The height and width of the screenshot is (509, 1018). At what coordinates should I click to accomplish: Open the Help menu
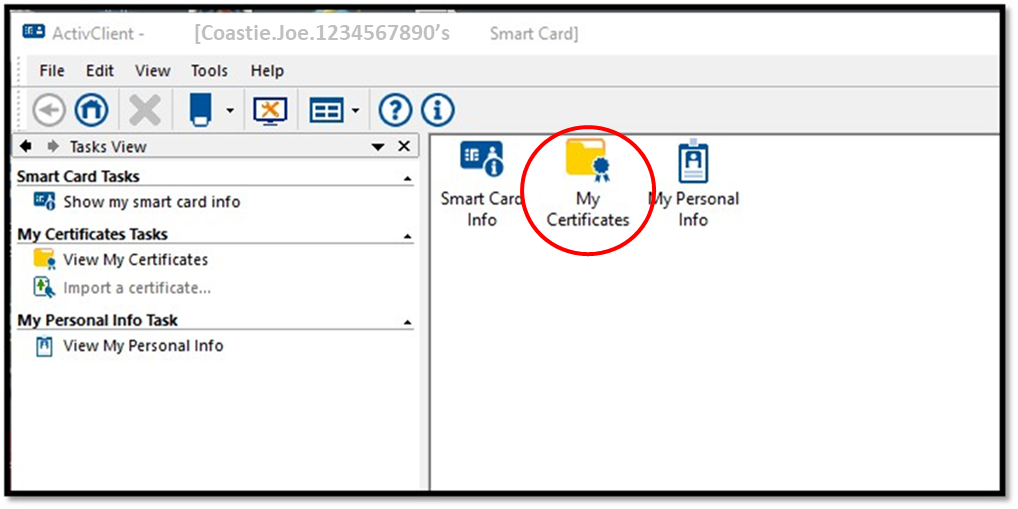coord(267,71)
